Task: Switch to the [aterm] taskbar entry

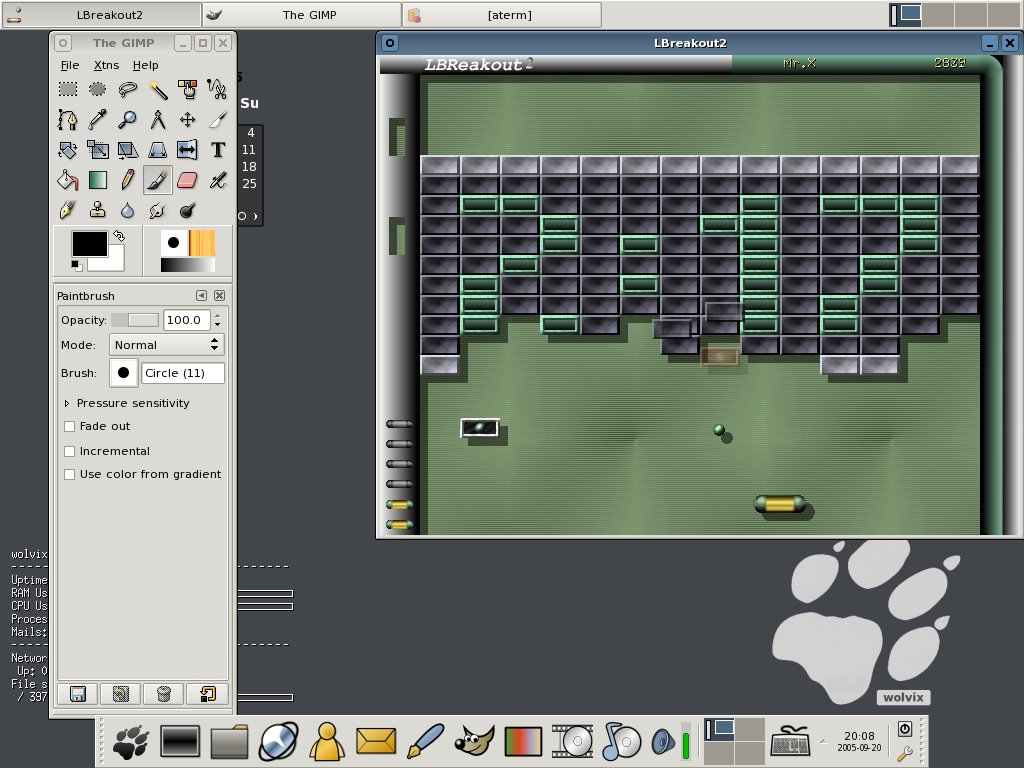Action: pos(502,14)
